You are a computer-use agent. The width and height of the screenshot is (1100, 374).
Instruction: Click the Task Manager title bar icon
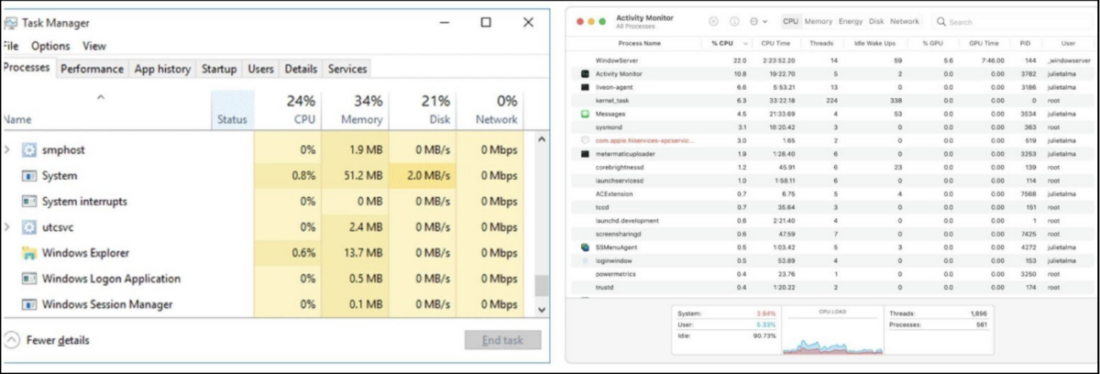(x=11, y=23)
